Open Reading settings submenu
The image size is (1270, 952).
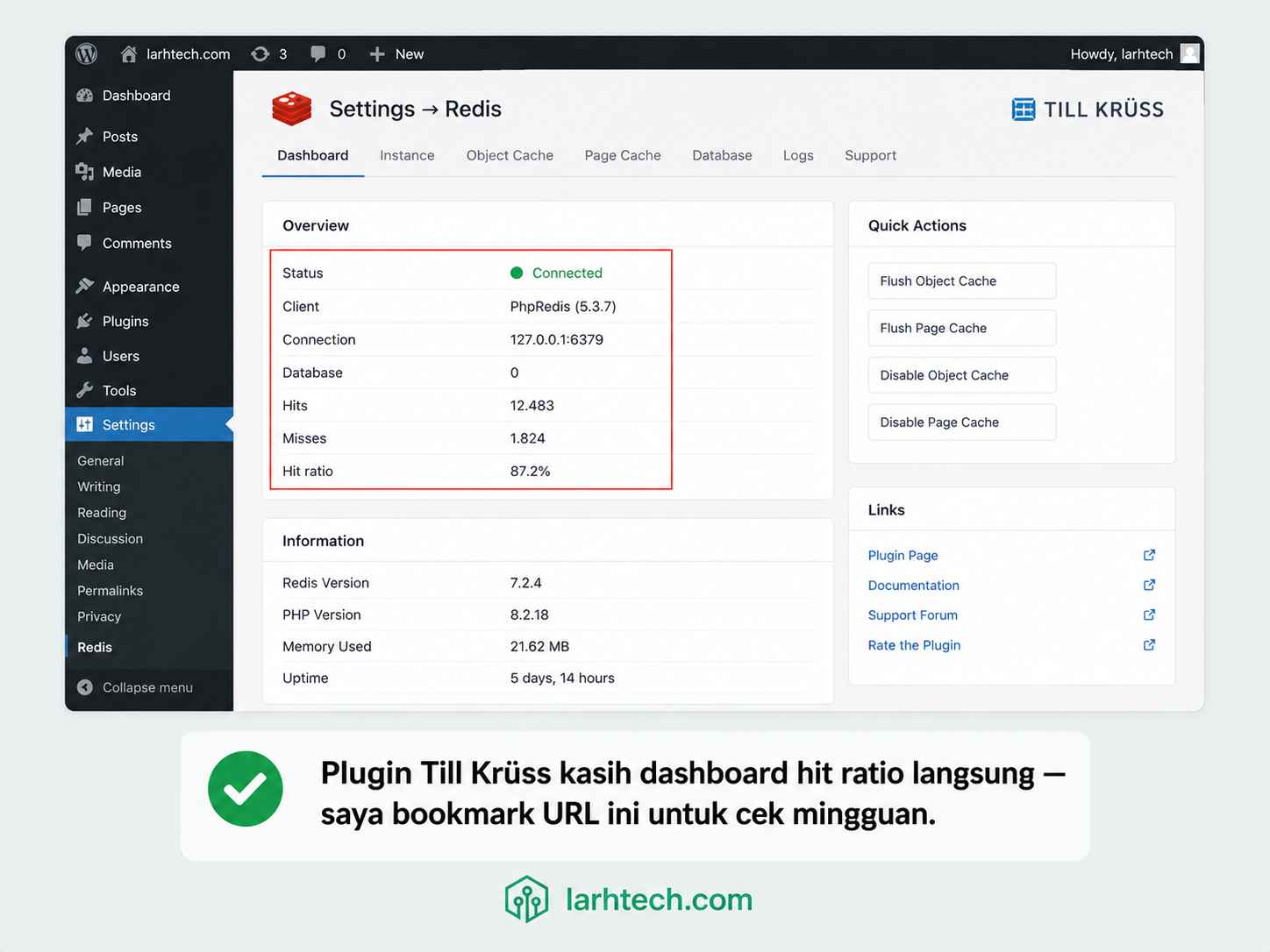coord(102,513)
